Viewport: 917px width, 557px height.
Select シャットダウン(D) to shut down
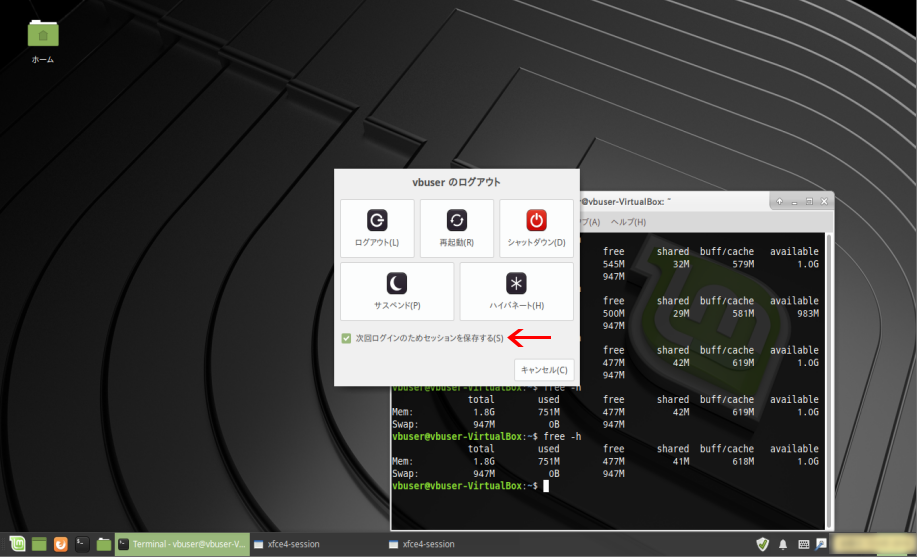(536, 228)
